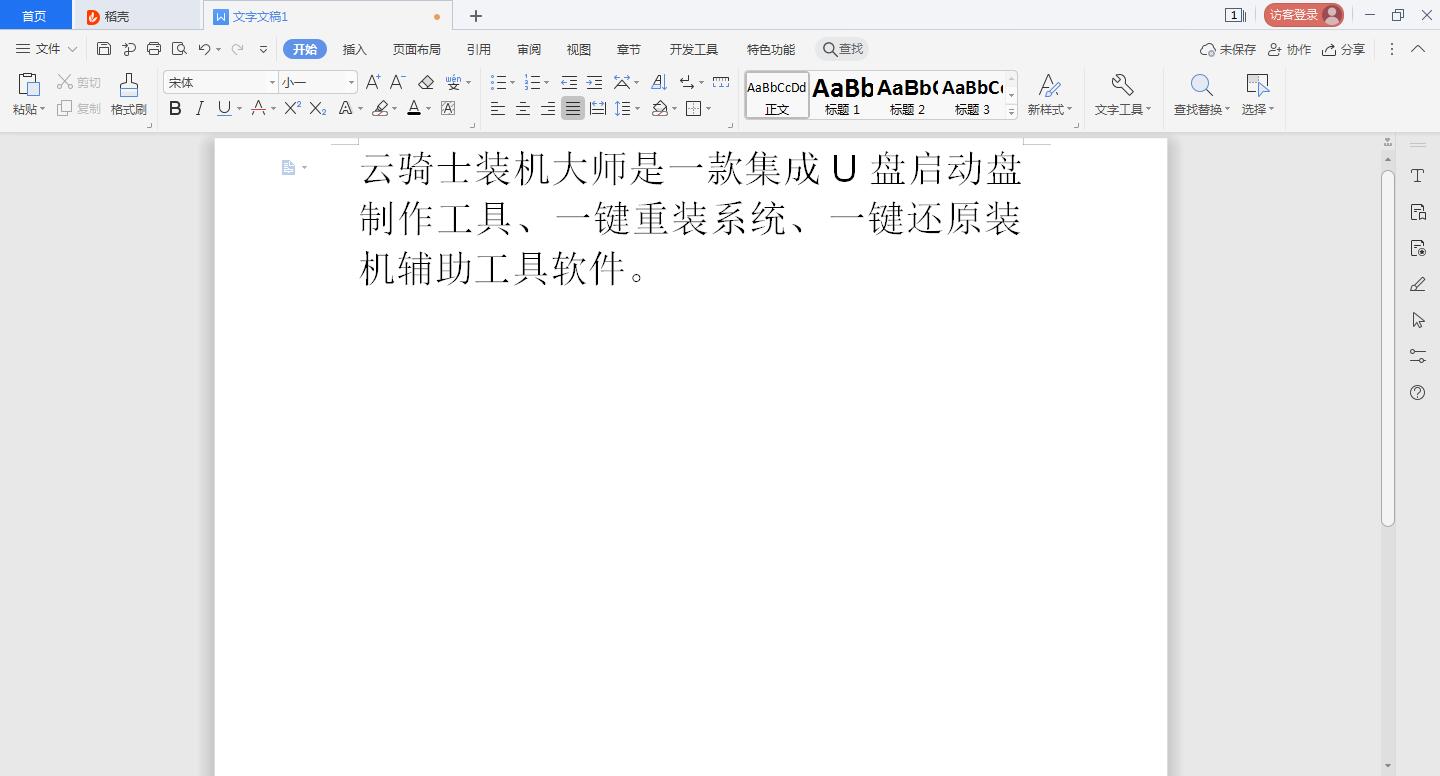This screenshot has width=1440, height=776.
Task: Click the 分享 (Share) button
Action: tap(1343, 49)
